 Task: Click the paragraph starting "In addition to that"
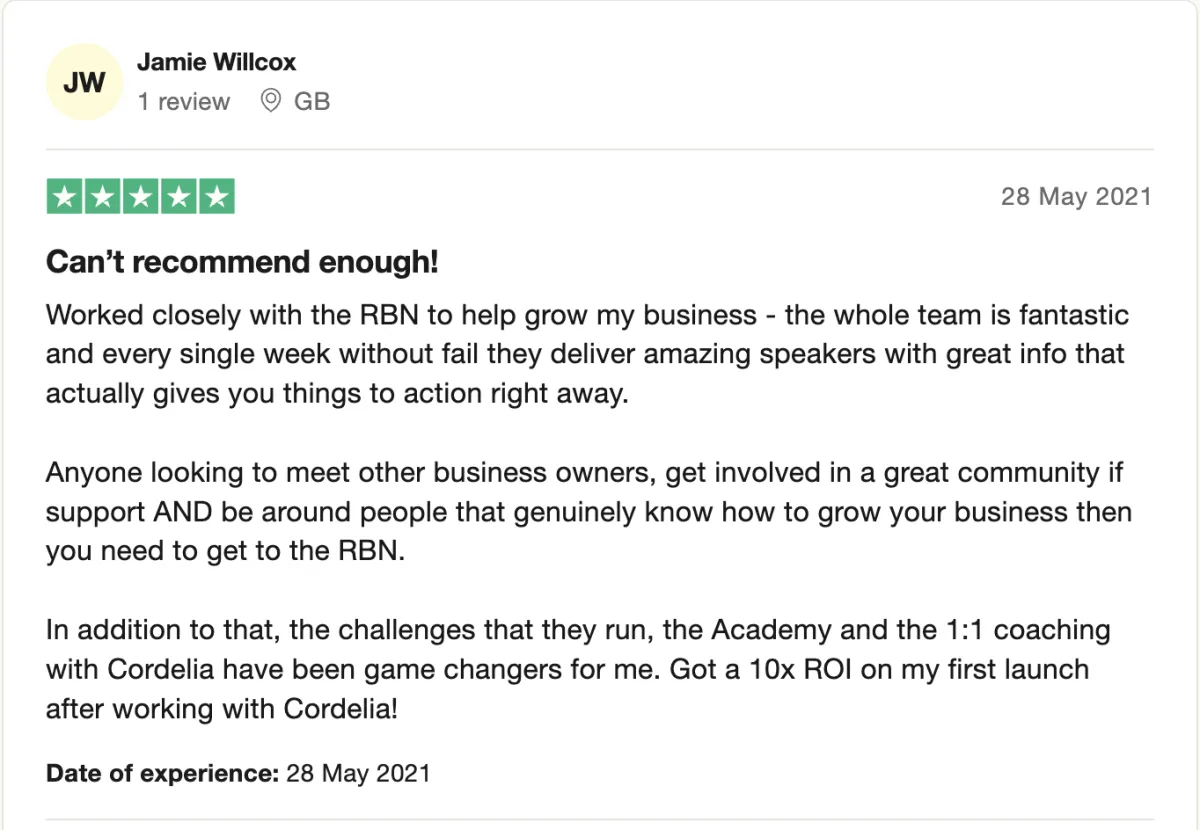[x=578, y=670]
